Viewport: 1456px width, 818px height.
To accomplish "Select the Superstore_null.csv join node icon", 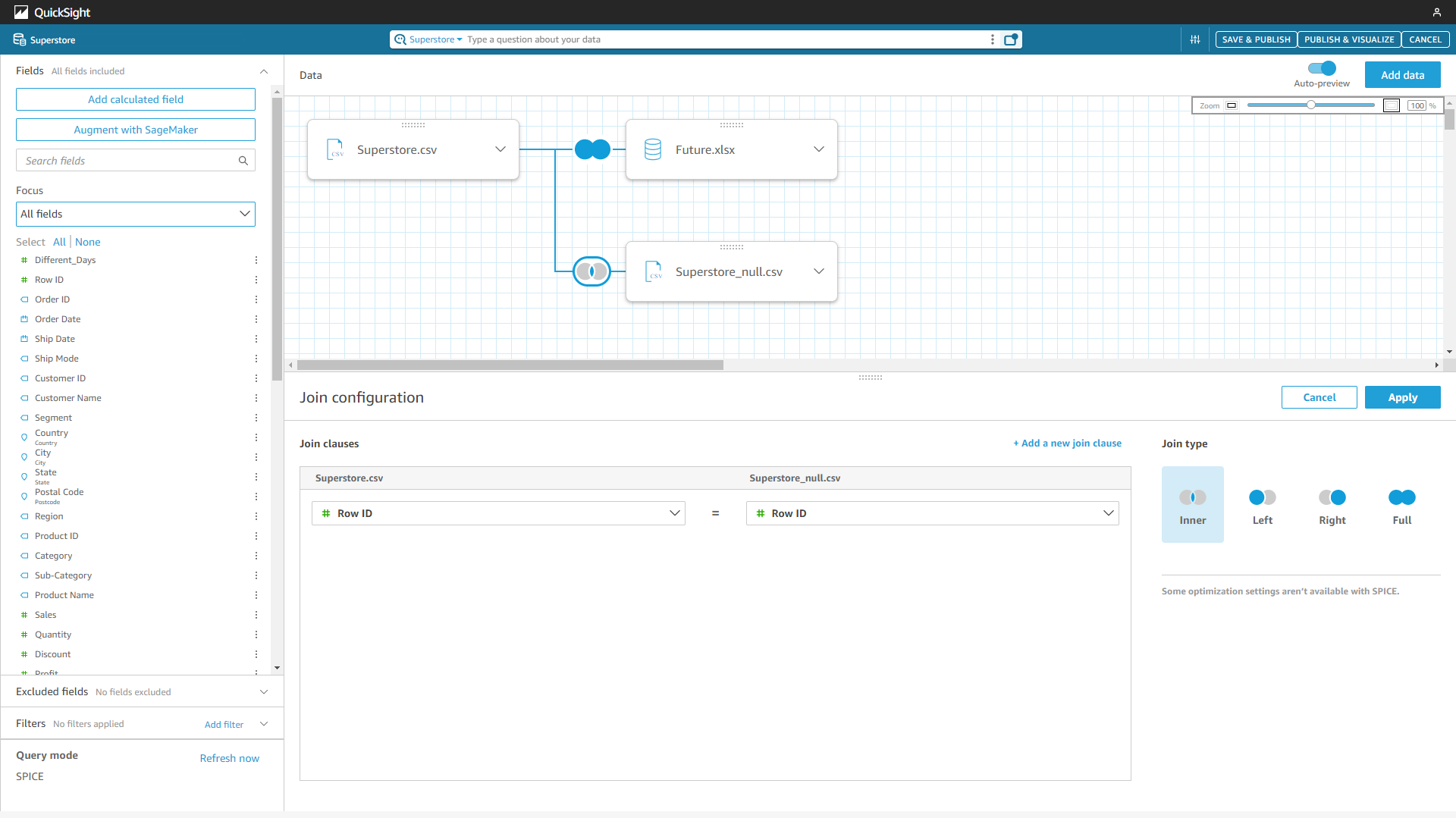I will coord(591,271).
